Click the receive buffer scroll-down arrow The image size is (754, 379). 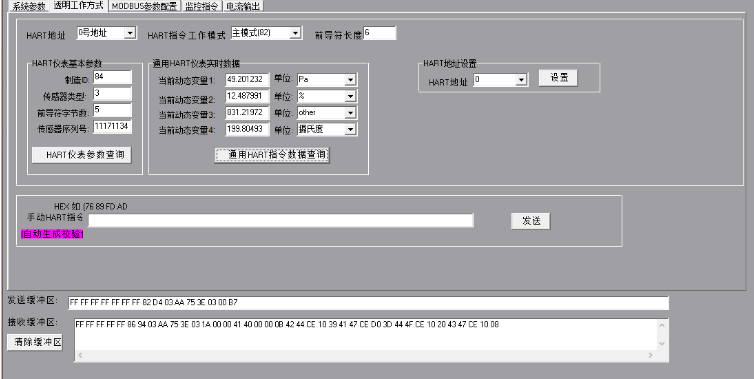[662, 343]
